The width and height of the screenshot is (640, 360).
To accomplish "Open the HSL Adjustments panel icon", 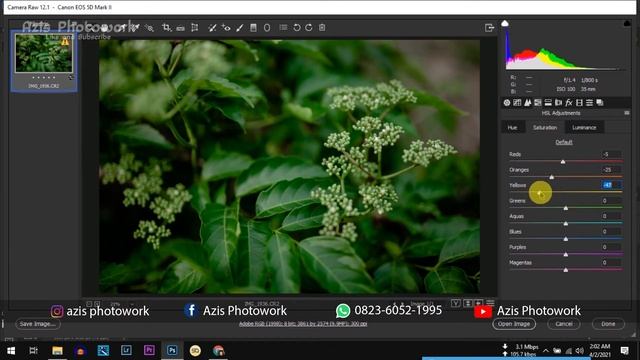I will (x=538, y=103).
